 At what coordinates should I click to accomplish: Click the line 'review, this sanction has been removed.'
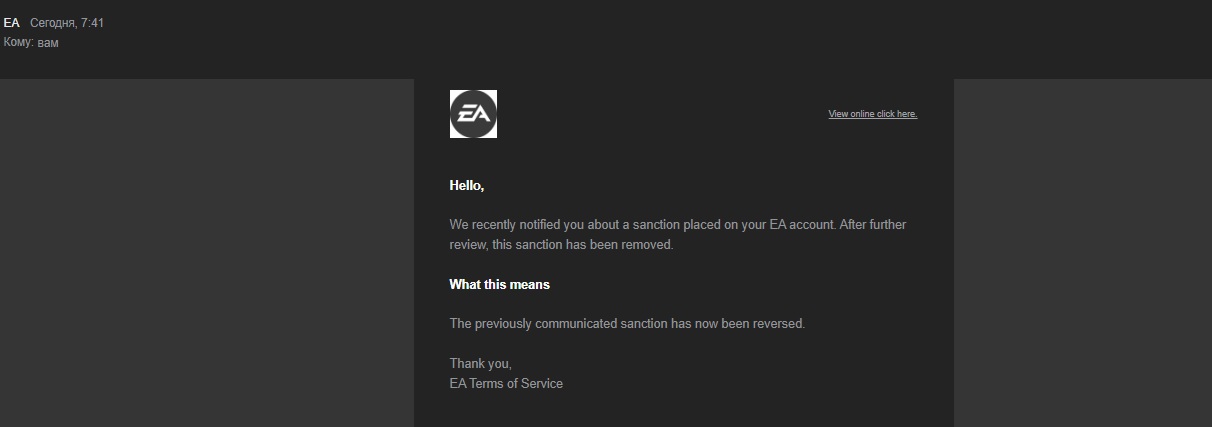(561, 245)
